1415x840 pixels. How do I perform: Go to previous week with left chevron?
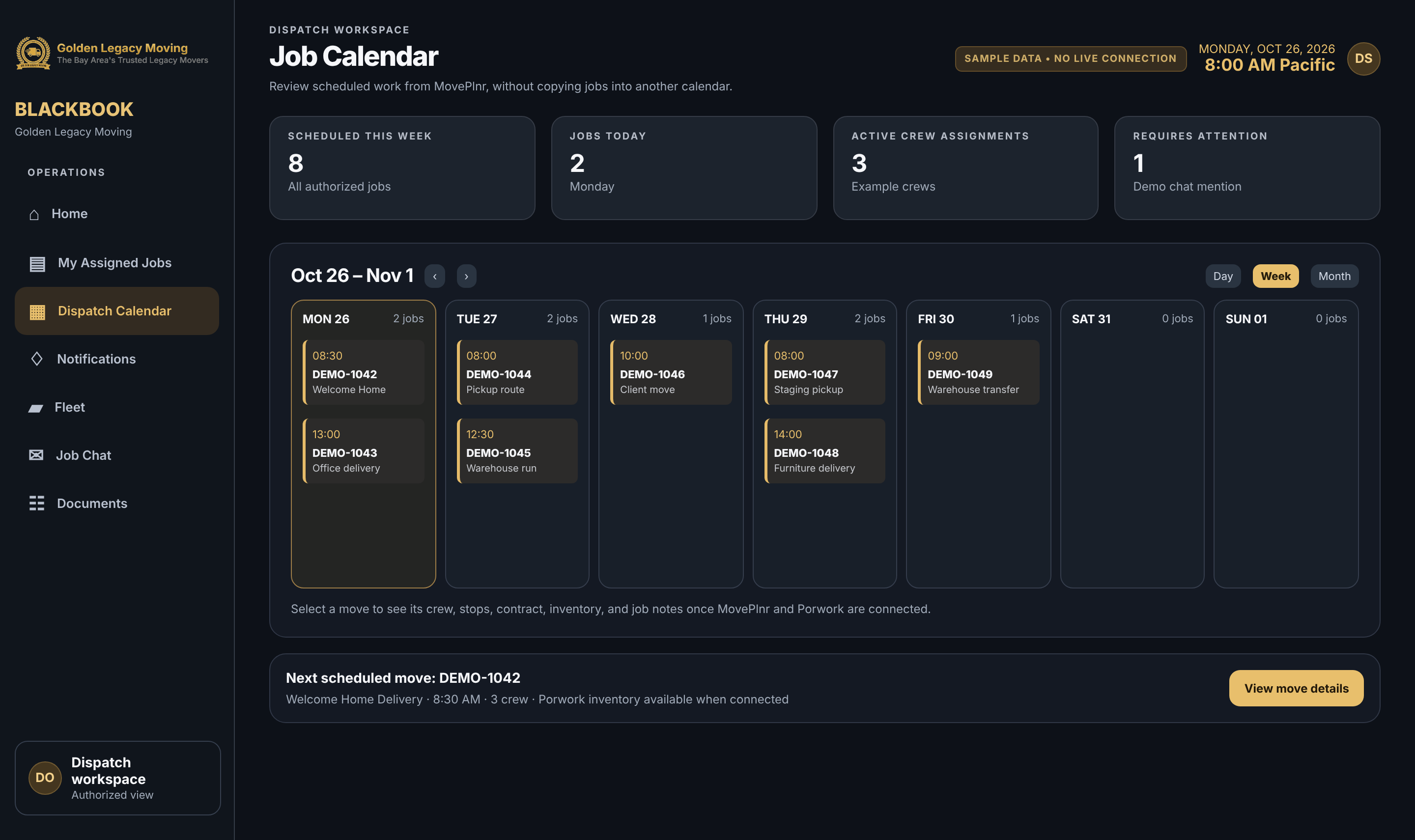(435, 276)
